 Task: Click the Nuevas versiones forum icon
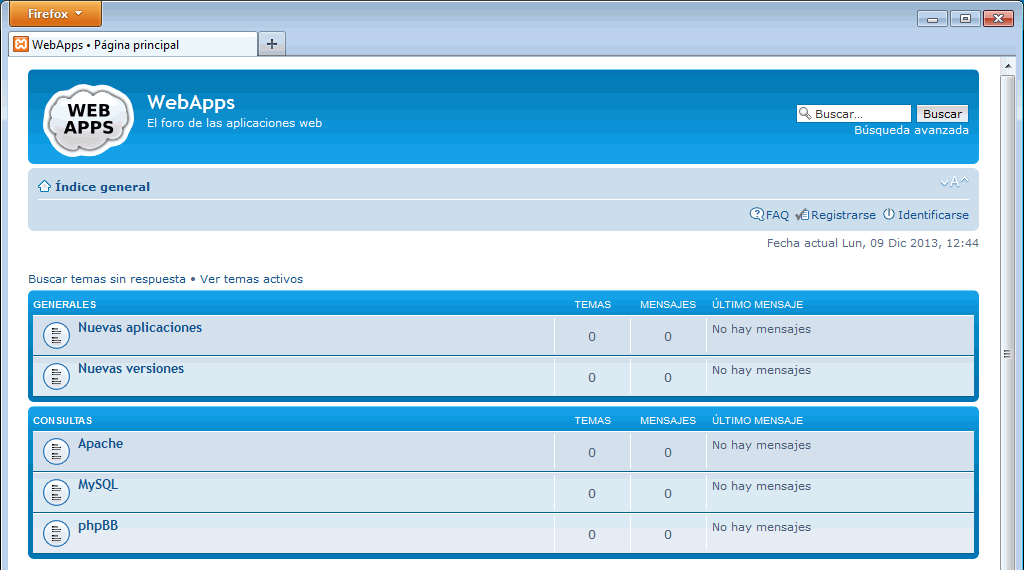pos(56,377)
